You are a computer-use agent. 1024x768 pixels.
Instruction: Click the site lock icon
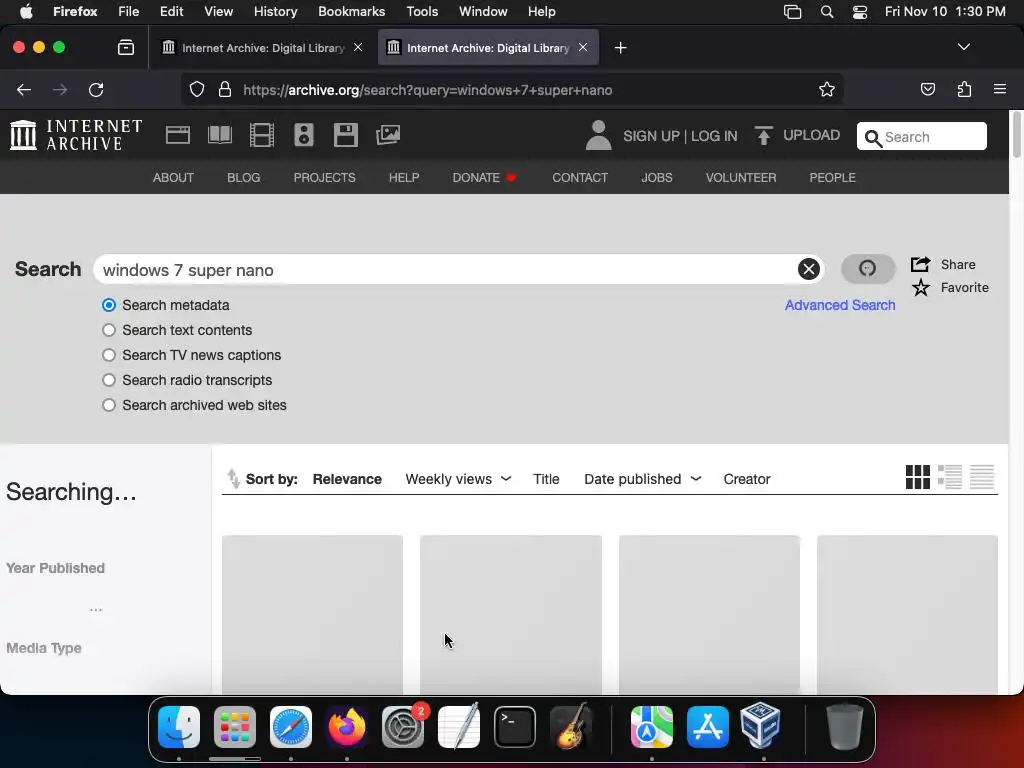(225, 89)
